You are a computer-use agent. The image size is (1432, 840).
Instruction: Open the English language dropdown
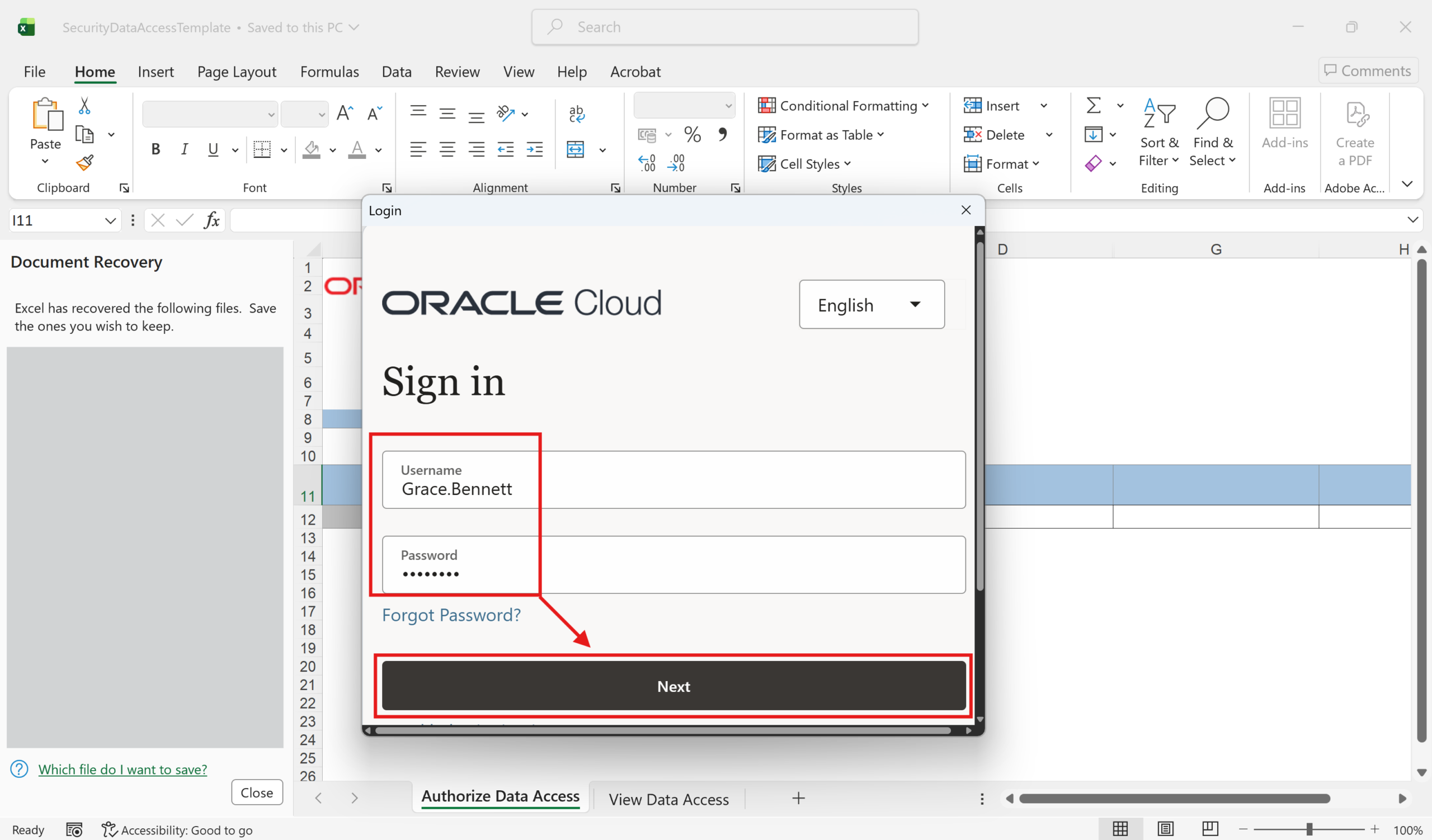click(x=872, y=304)
